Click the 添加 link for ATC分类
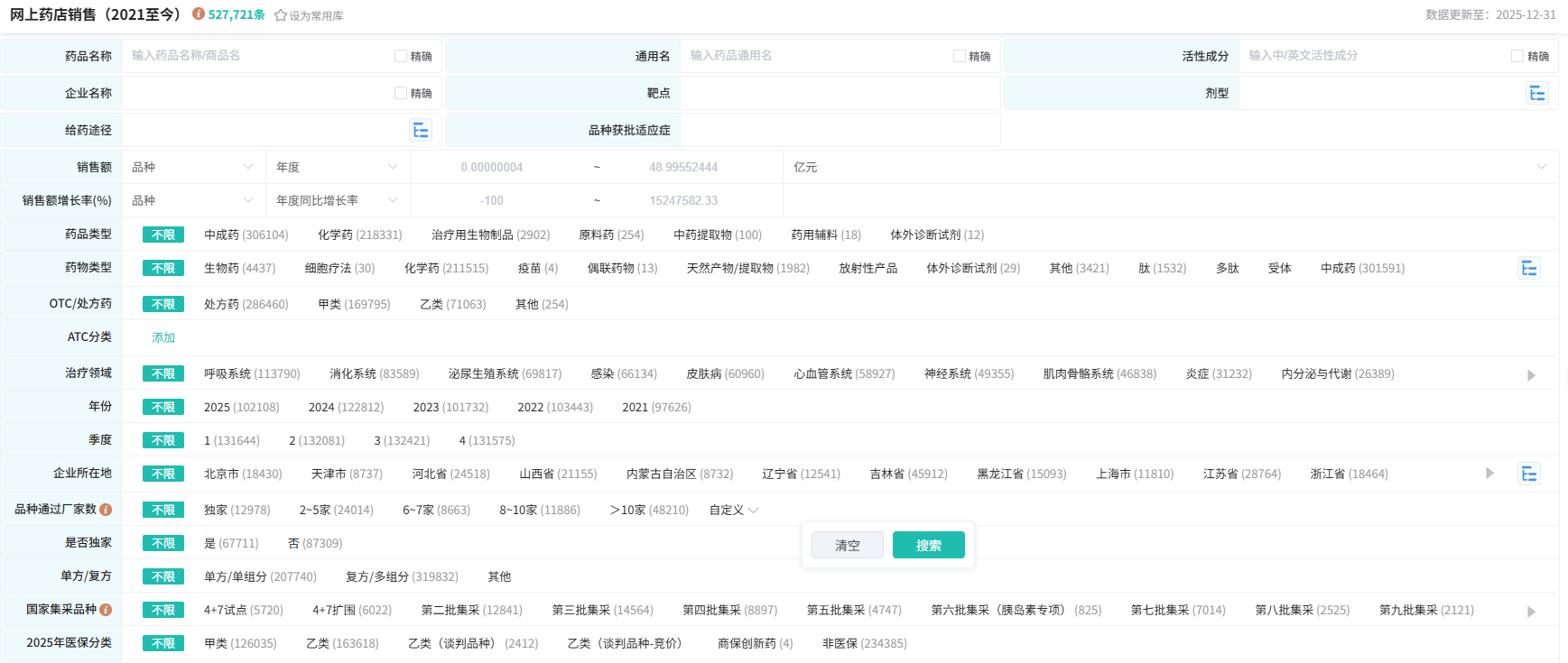1568x663 pixels. click(163, 337)
